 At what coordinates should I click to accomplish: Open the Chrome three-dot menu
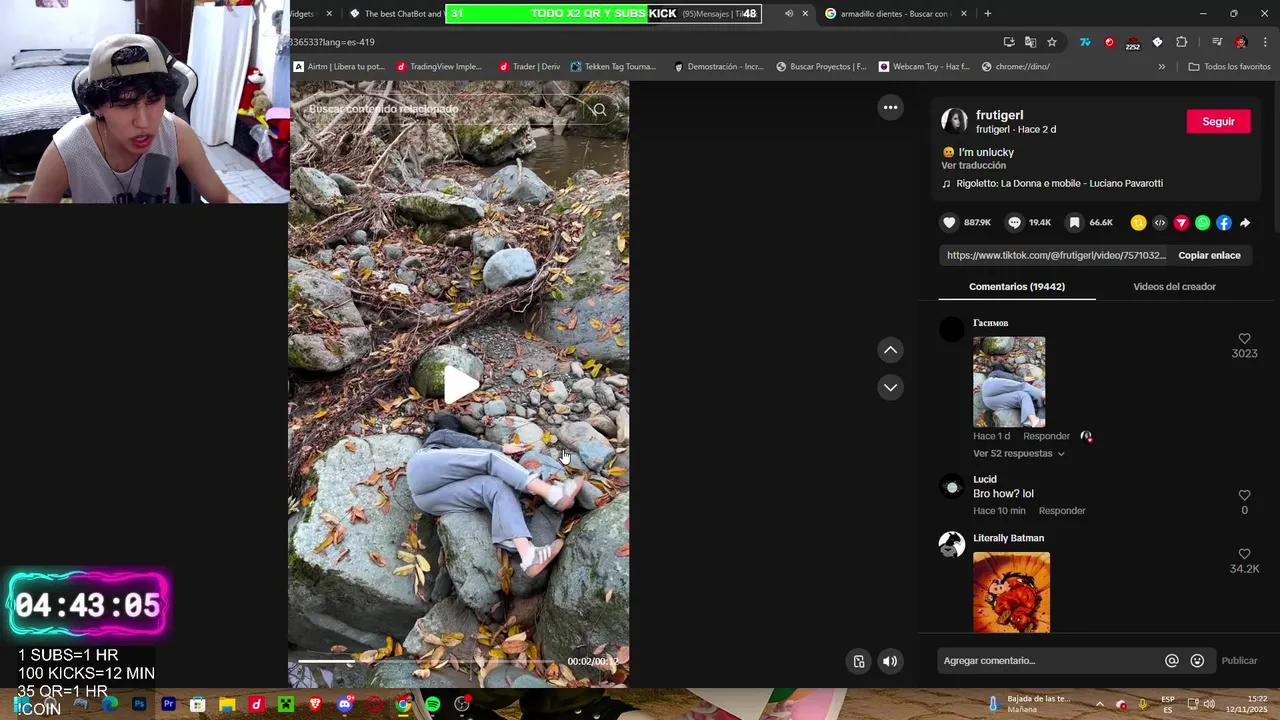coord(1265,42)
